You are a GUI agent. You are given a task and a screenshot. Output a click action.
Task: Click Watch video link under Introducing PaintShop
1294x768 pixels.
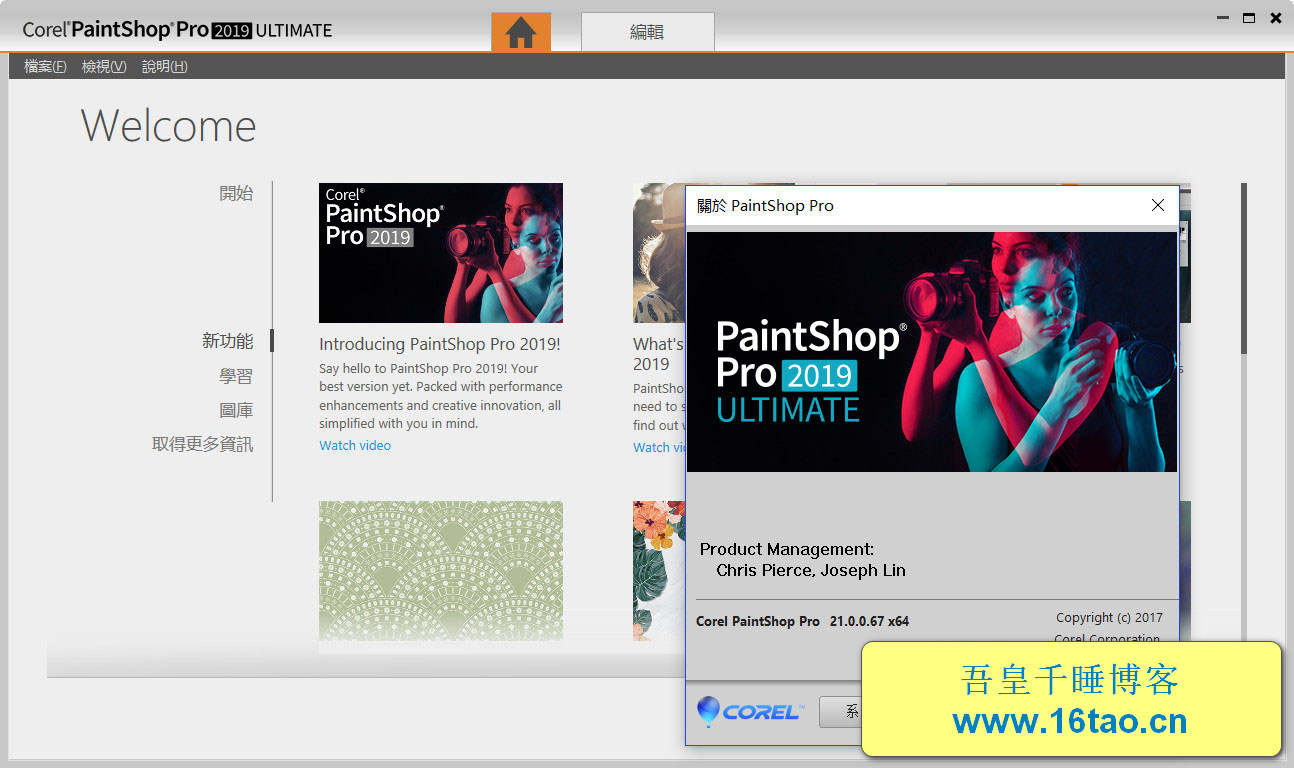pyautogui.click(x=355, y=445)
